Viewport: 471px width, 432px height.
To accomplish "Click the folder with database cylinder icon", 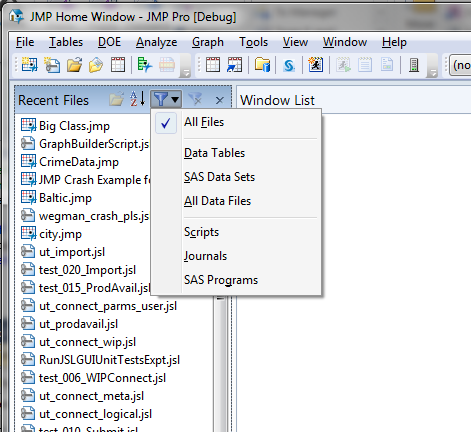I will click(x=262, y=65).
